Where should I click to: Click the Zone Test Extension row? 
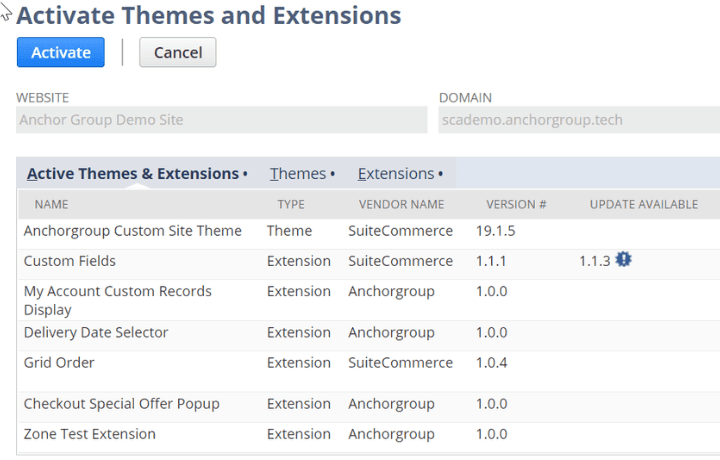click(x=90, y=434)
